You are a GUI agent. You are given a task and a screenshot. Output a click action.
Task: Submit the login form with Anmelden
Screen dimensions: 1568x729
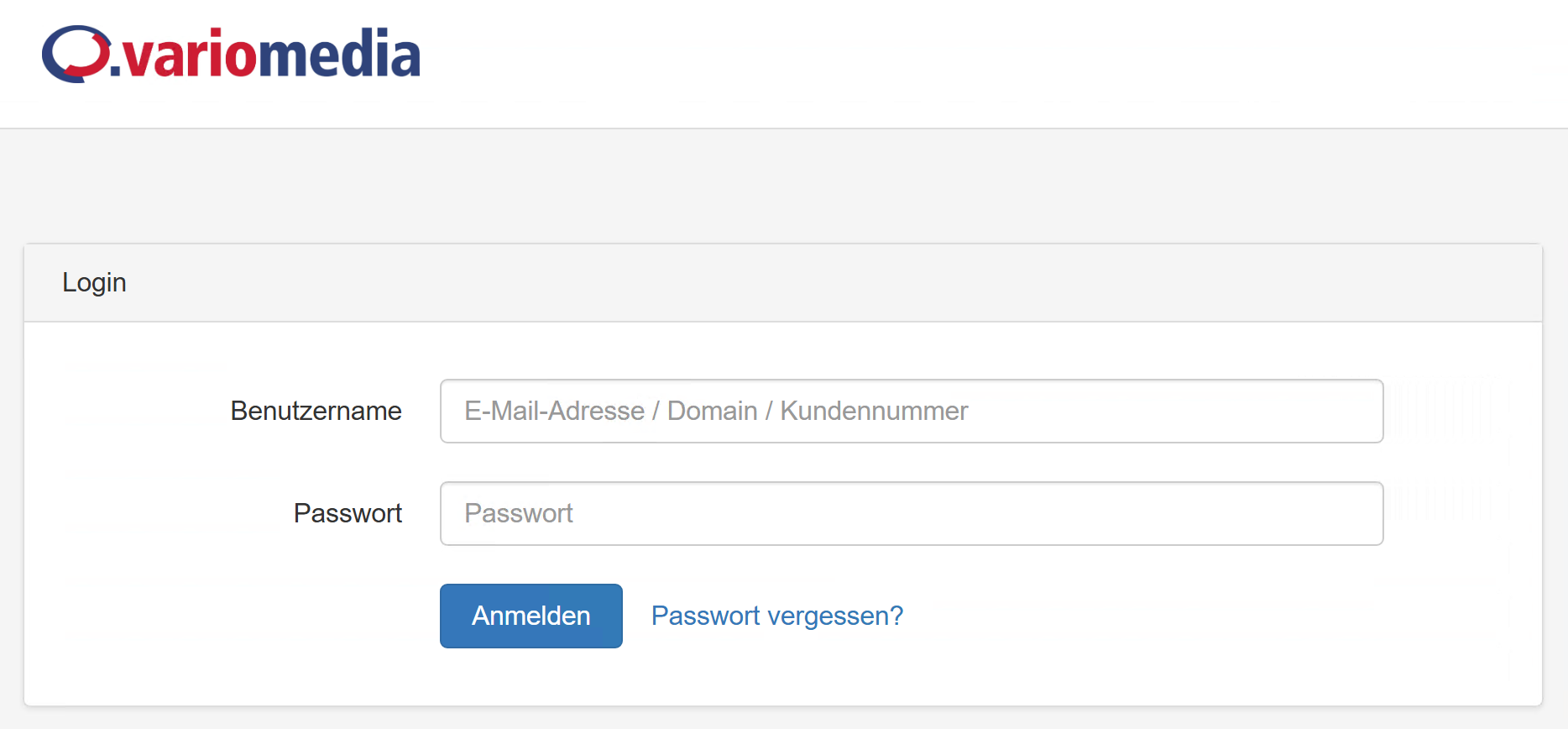(531, 616)
